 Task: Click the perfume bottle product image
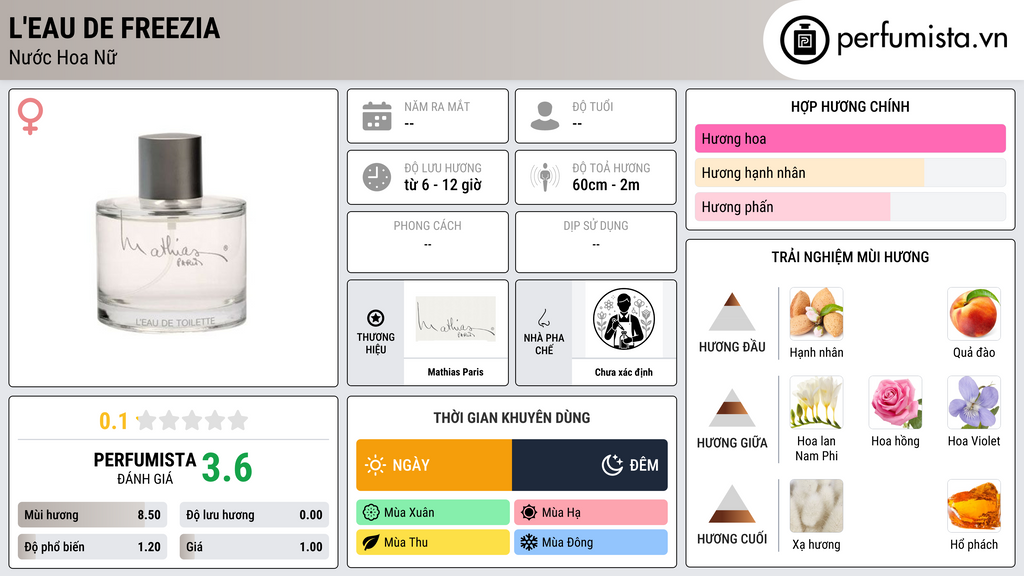tap(171, 234)
